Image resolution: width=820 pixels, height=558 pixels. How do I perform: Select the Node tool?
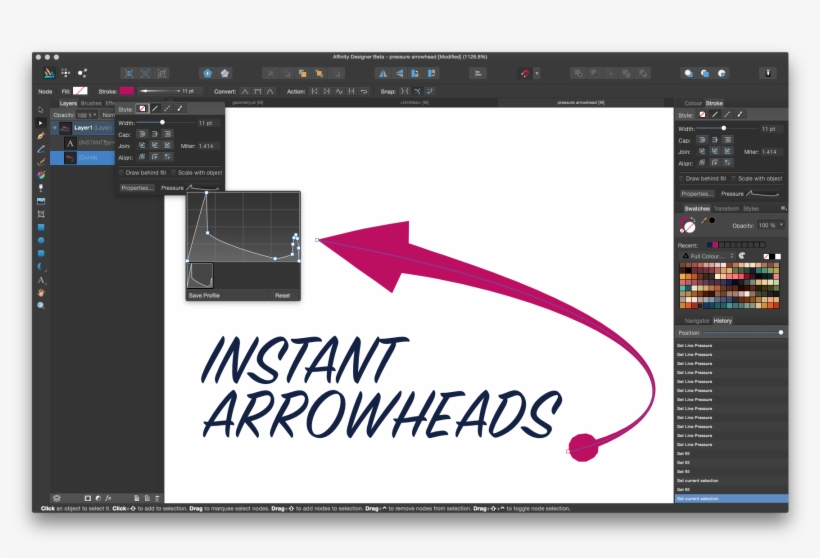(x=41, y=123)
